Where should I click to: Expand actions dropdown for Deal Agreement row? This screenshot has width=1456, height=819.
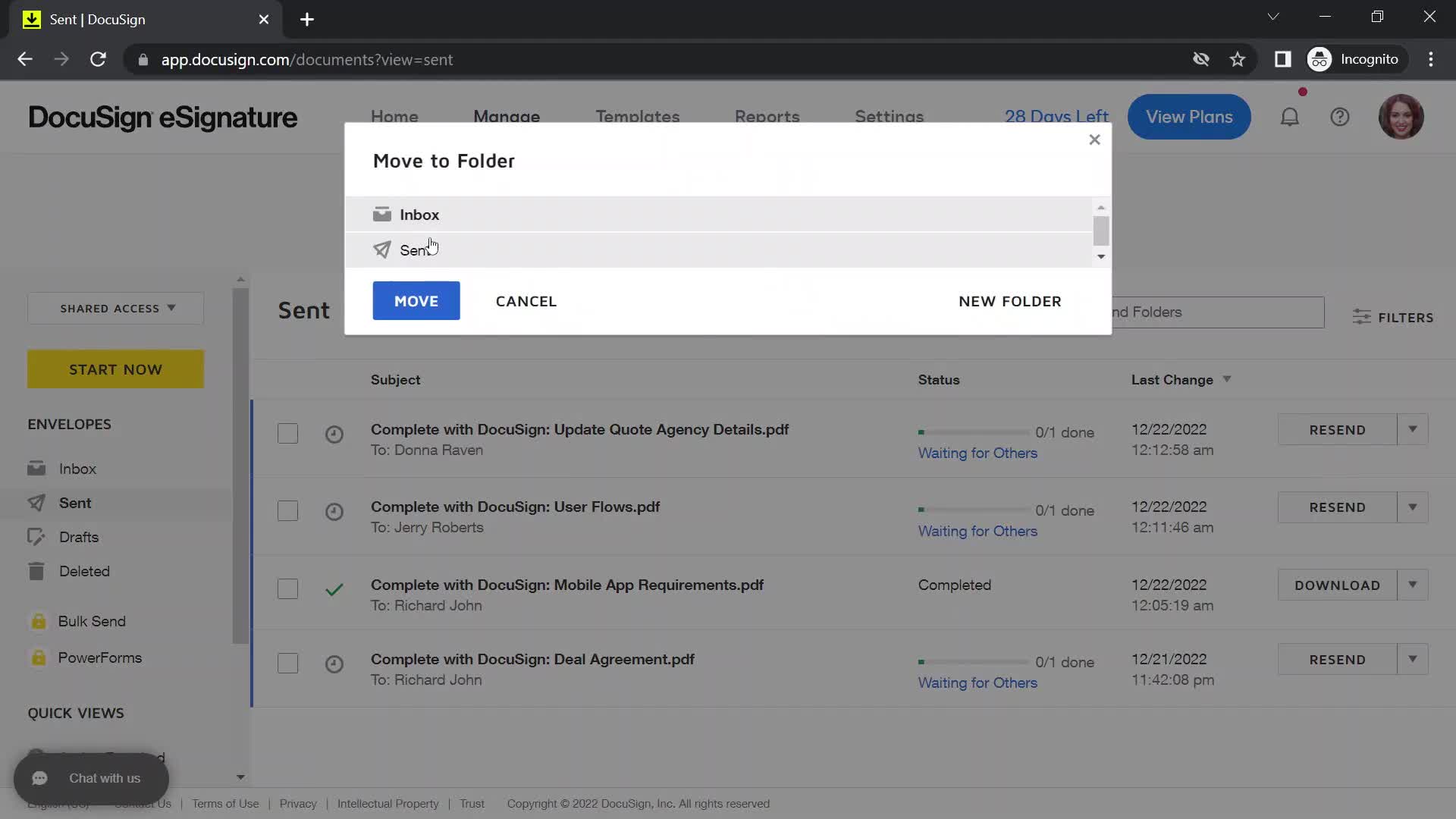(1412, 660)
